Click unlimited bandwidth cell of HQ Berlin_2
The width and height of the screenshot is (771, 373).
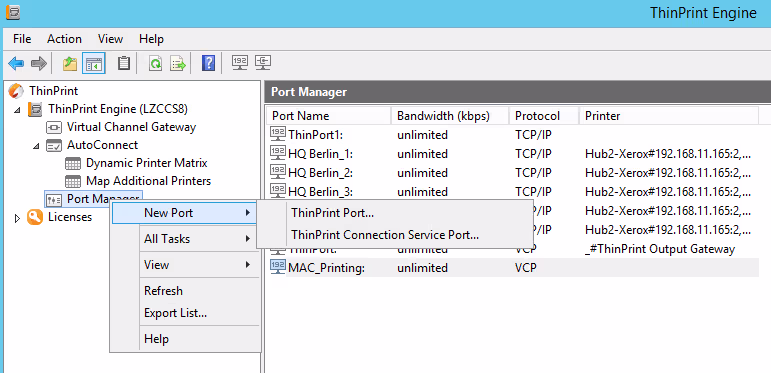click(422, 173)
